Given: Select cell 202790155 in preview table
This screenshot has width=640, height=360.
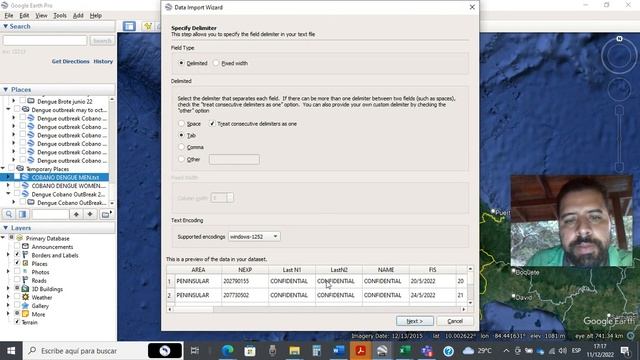Looking at the screenshot, I should coord(245,281).
